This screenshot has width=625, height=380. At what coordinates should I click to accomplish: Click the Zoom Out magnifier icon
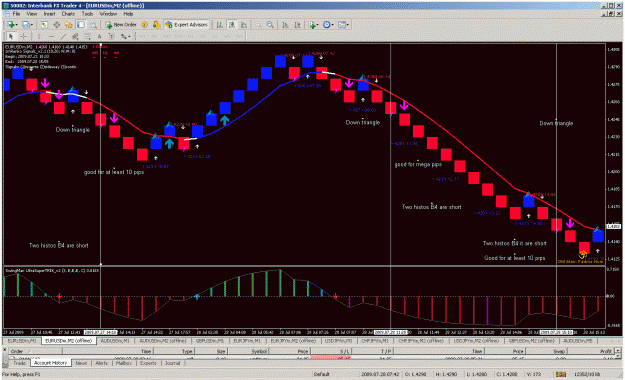[x=270, y=25]
